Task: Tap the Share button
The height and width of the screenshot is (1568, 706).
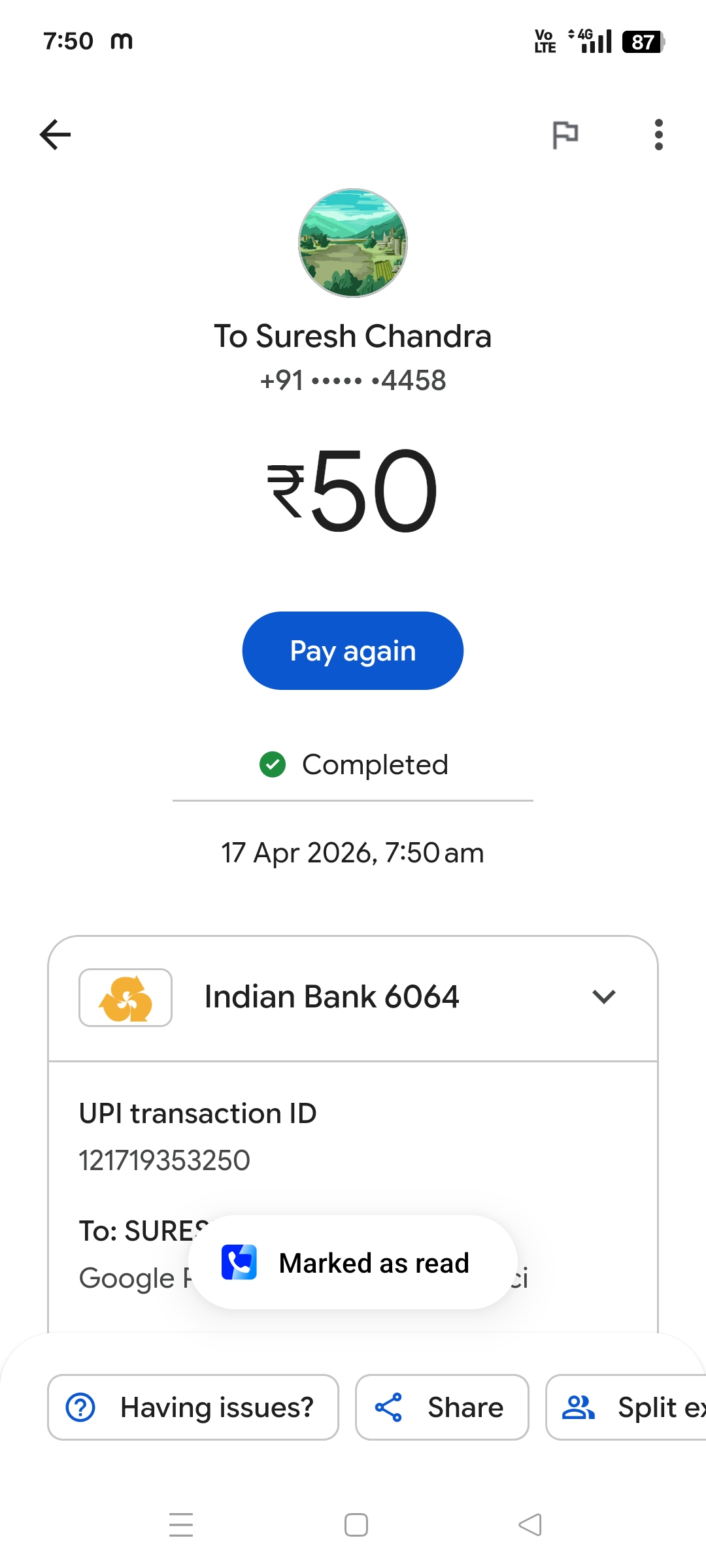Action: 442,1407
